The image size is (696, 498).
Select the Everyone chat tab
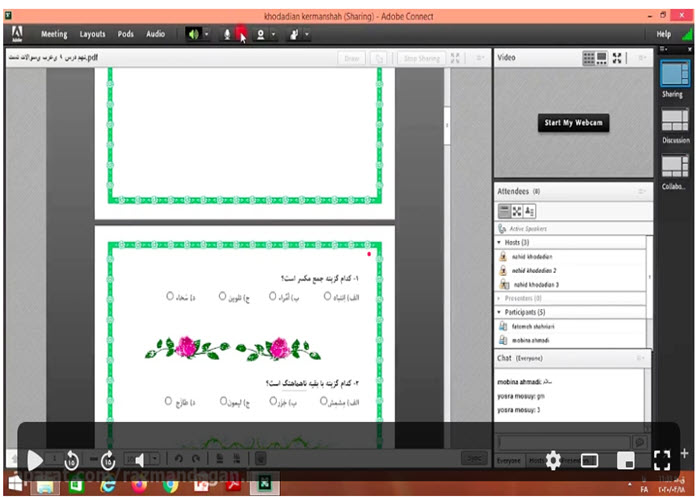(509, 461)
